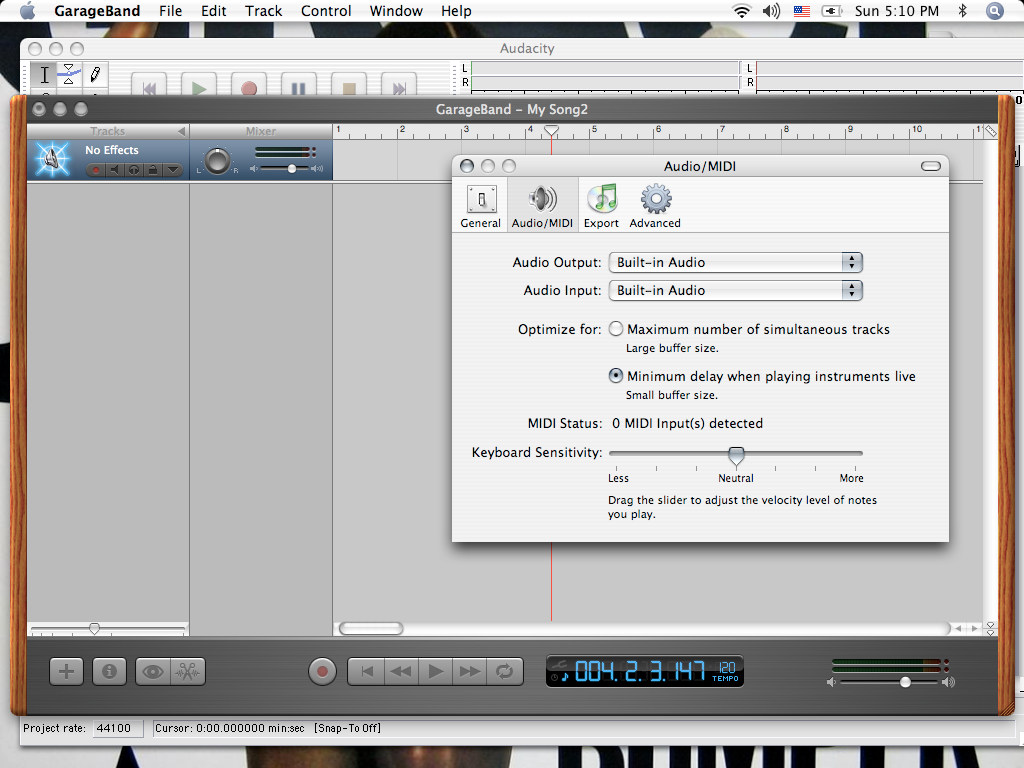Image resolution: width=1024 pixels, height=768 pixels.
Task: Select Maximum number of simultaneous tracks option
Action: (x=616, y=329)
